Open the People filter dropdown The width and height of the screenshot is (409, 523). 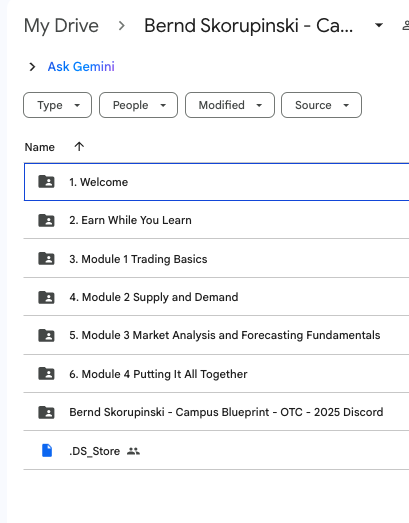138,105
